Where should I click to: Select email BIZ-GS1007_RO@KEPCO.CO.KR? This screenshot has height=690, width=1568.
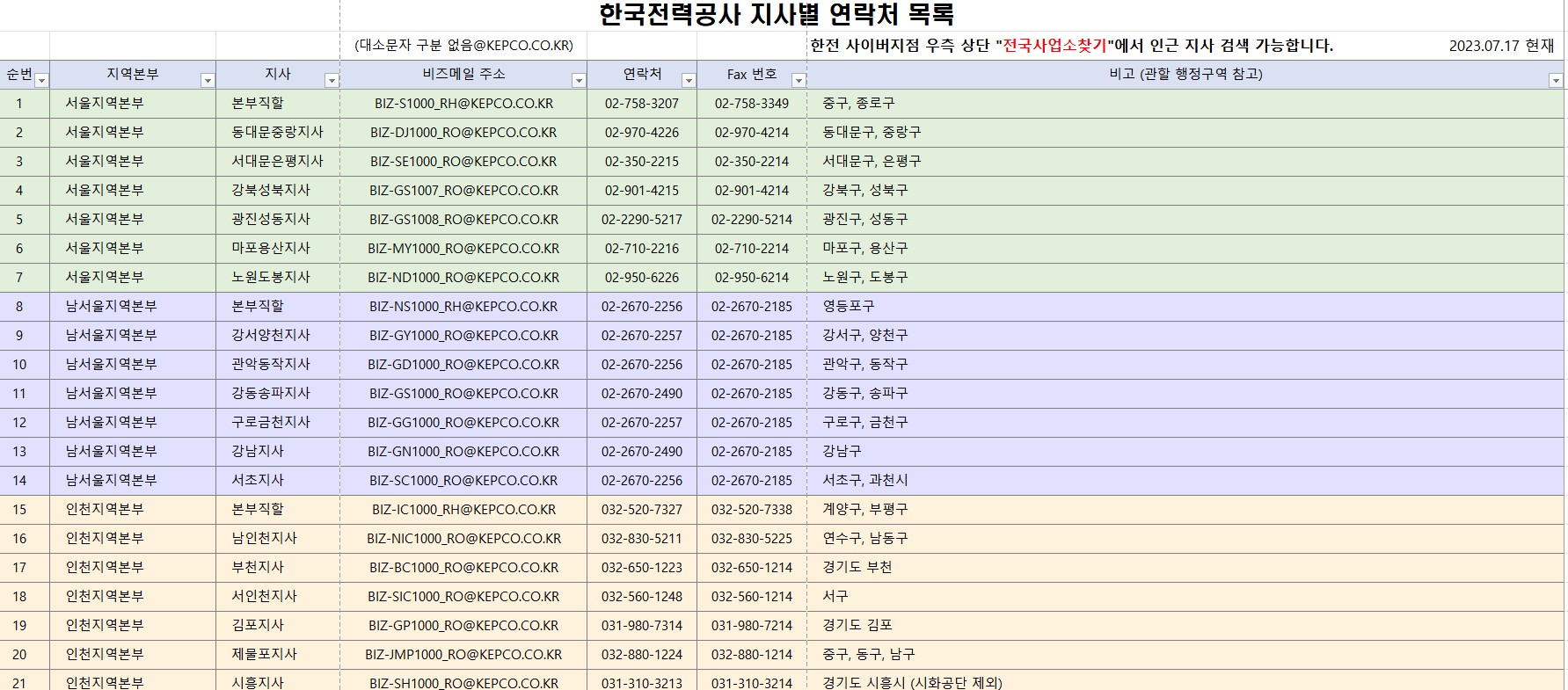463,191
